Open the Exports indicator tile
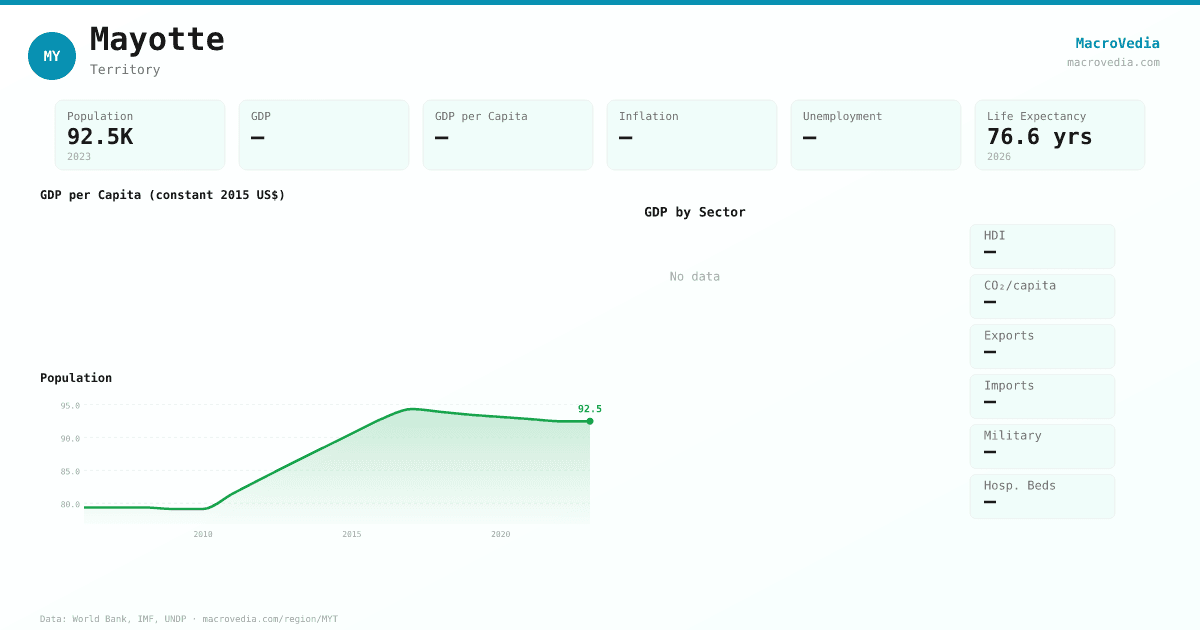 tap(1042, 346)
